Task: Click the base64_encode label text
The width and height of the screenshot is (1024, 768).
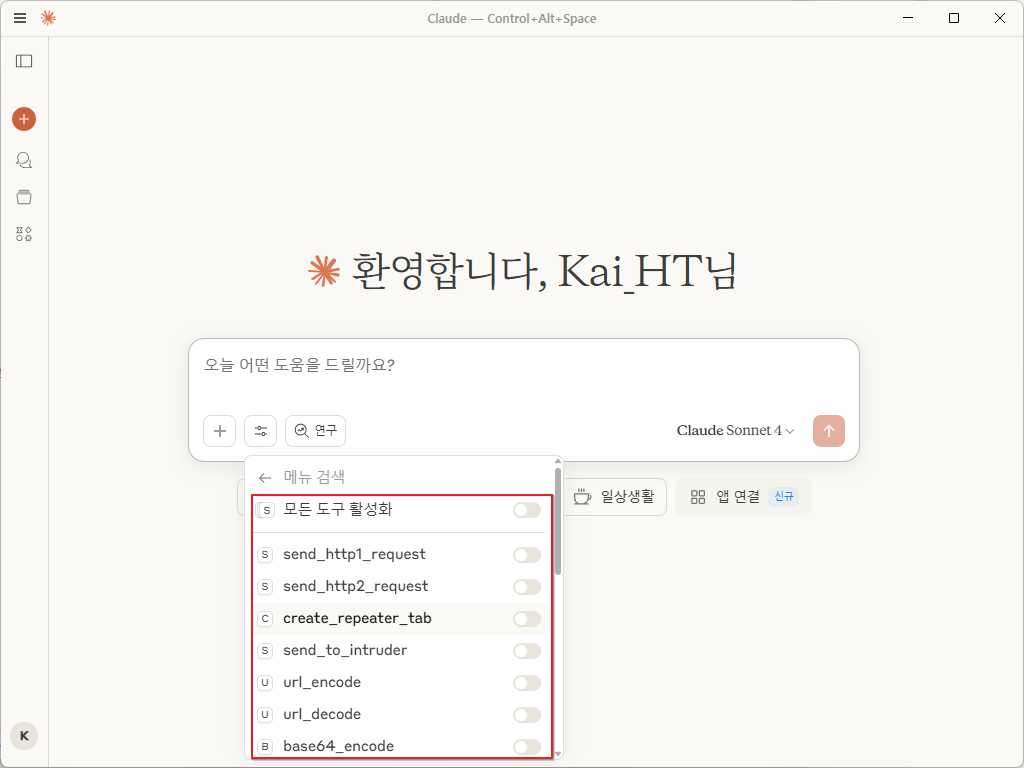Action: pyautogui.click(x=338, y=746)
